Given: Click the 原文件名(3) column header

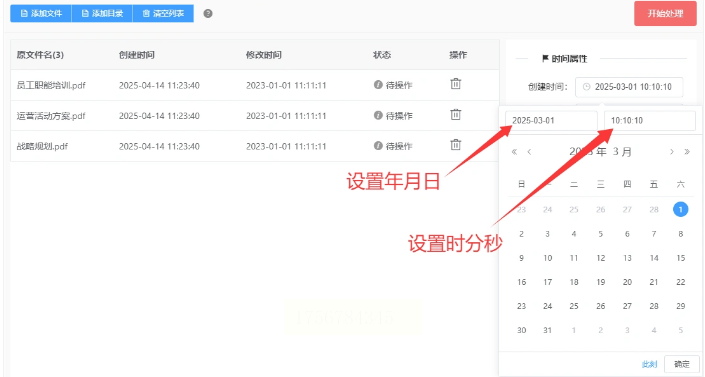Looking at the screenshot, I should point(40,55).
